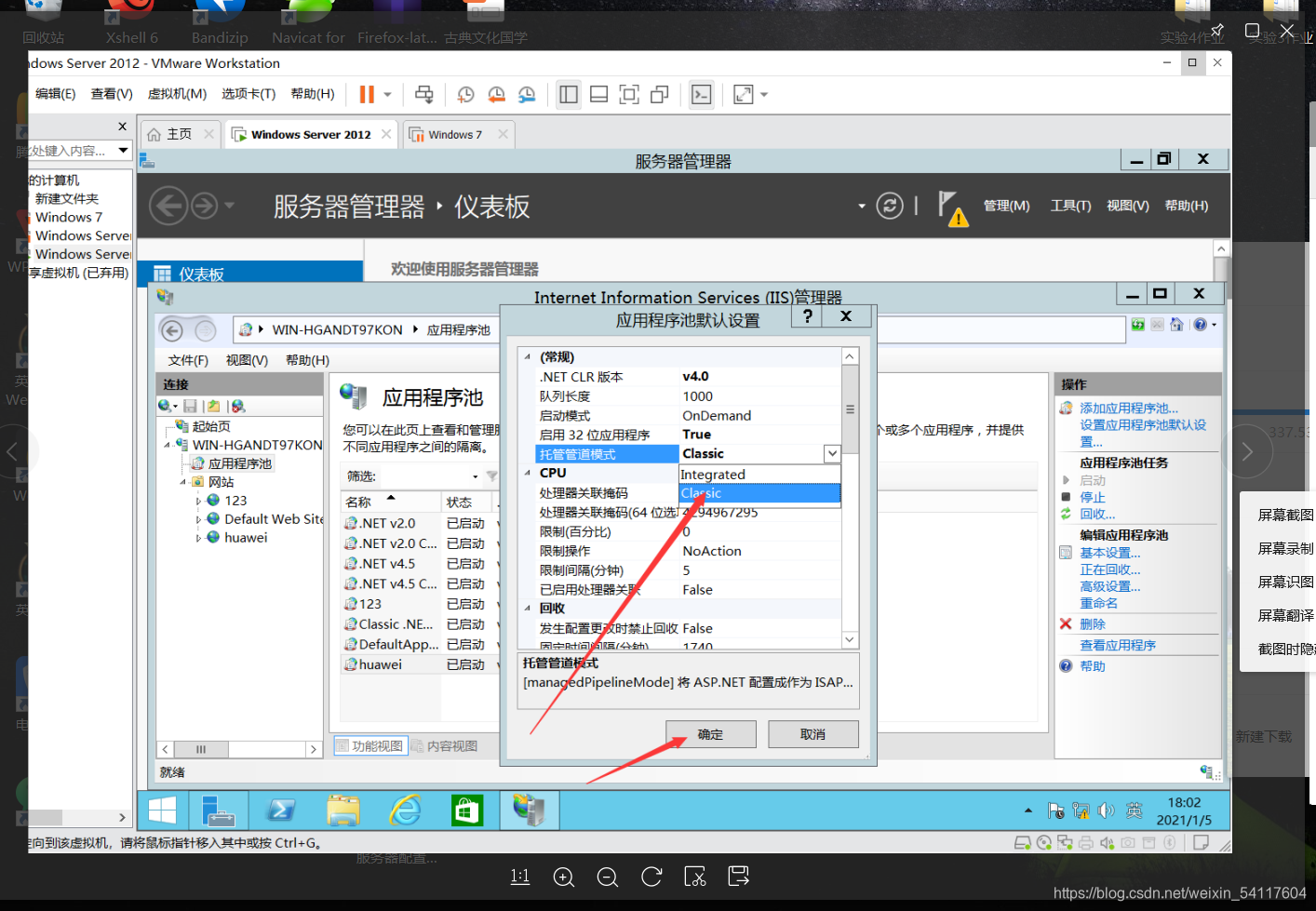Select 应用程序池 in connections tree
The image size is (1316, 911).
point(240,463)
